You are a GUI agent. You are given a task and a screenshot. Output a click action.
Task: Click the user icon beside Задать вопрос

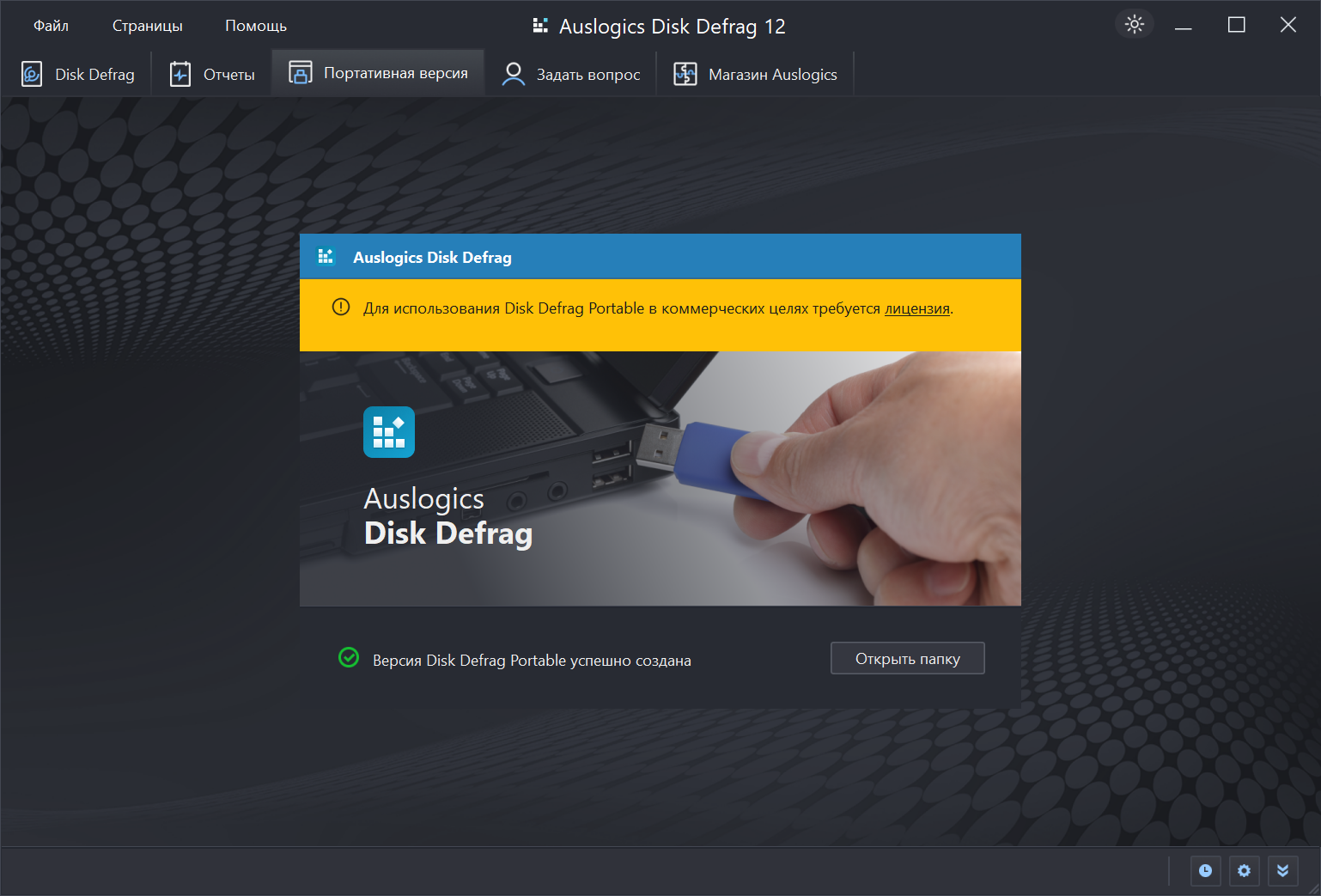[513, 74]
